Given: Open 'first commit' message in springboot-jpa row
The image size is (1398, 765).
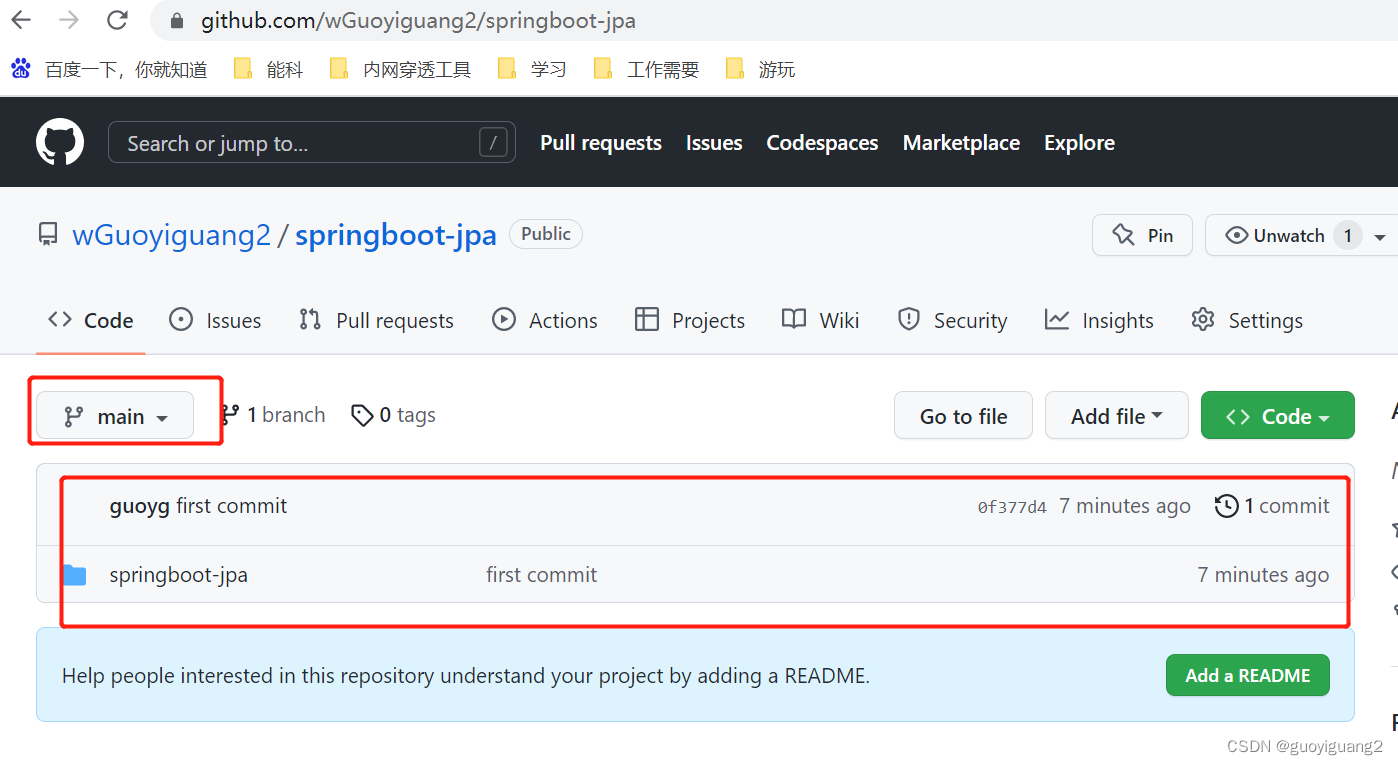Looking at the screenshot, I should tap(541, 575).
